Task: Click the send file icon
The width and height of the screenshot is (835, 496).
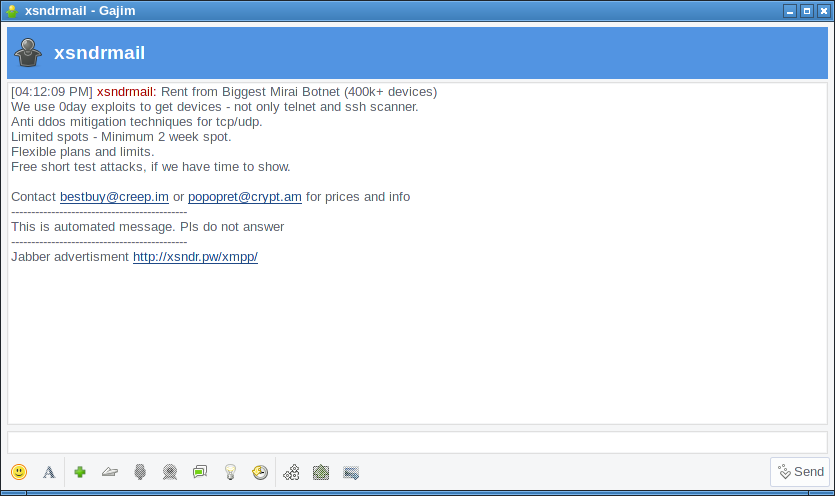Action: pos(110,472)
